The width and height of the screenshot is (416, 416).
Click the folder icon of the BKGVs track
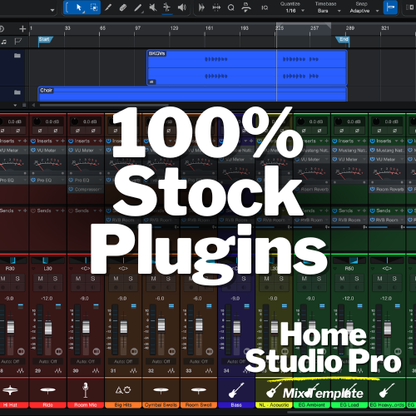coord(17,55)
